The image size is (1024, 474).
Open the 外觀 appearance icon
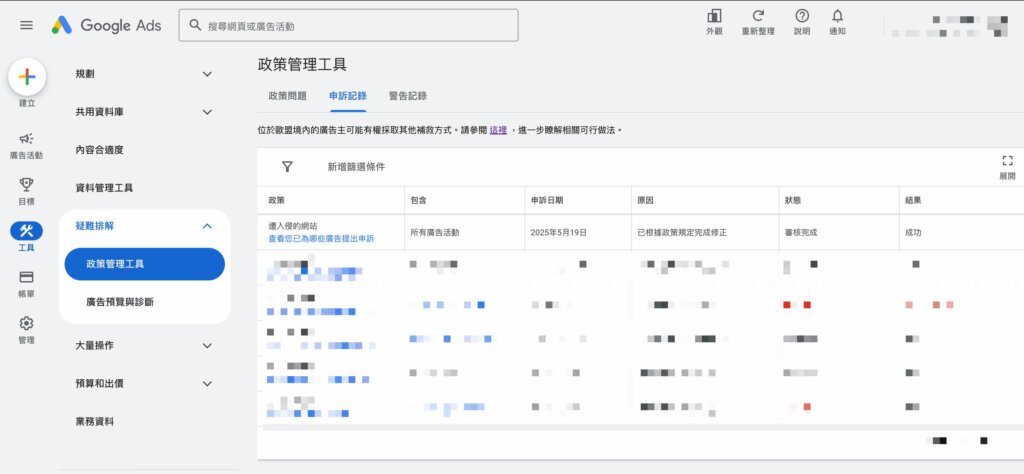coord(714,16)
